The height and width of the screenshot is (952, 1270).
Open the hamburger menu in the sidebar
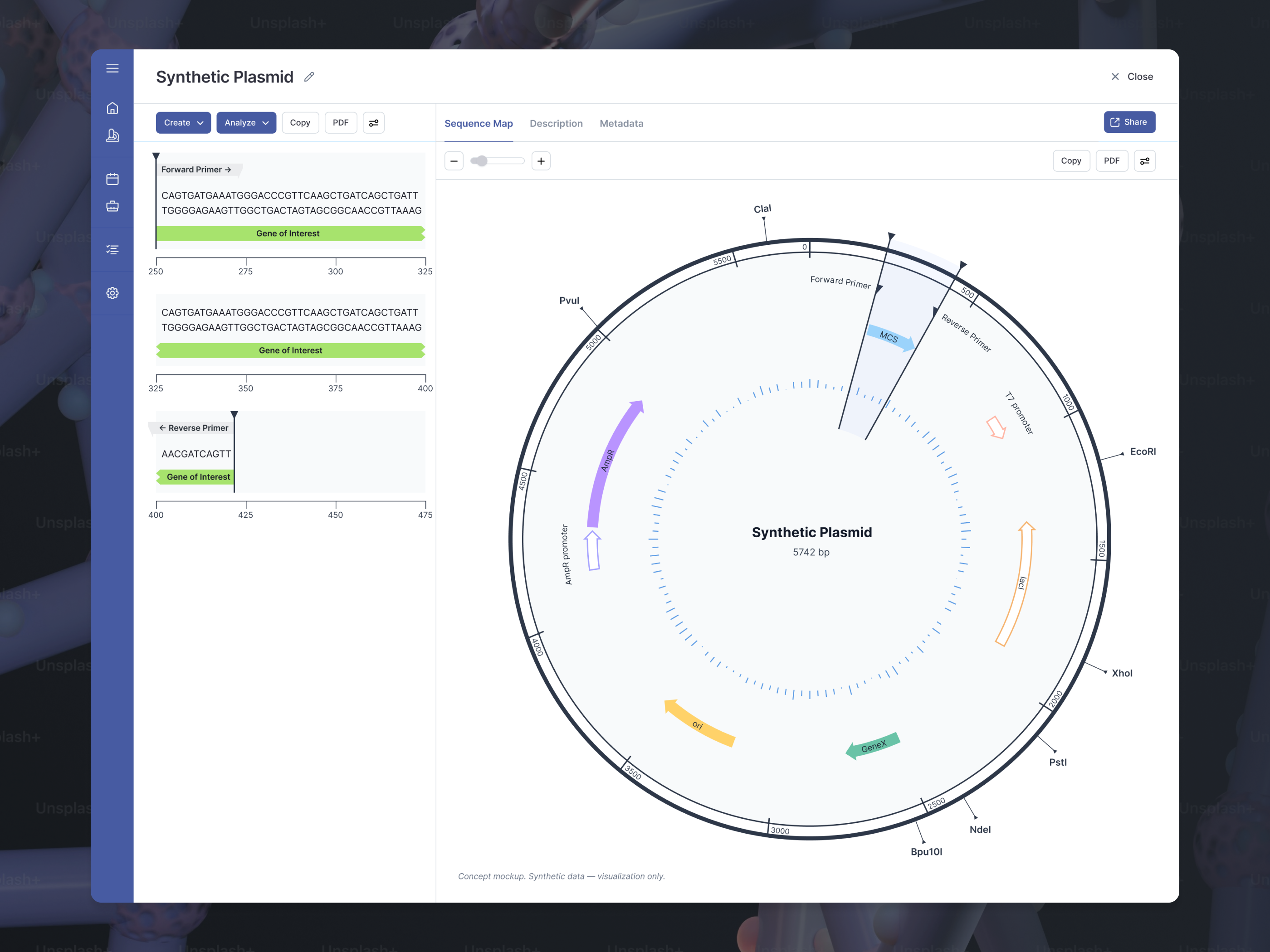point(112,68)
